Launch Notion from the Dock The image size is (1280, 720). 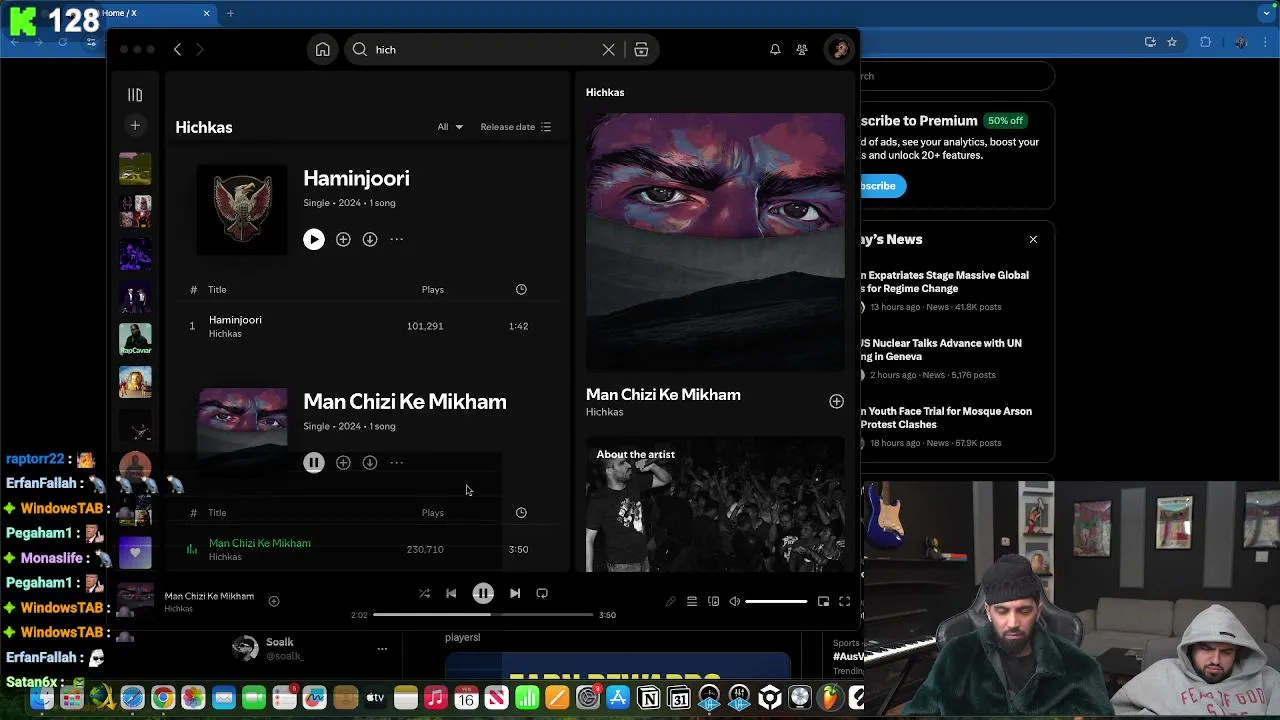649,698
